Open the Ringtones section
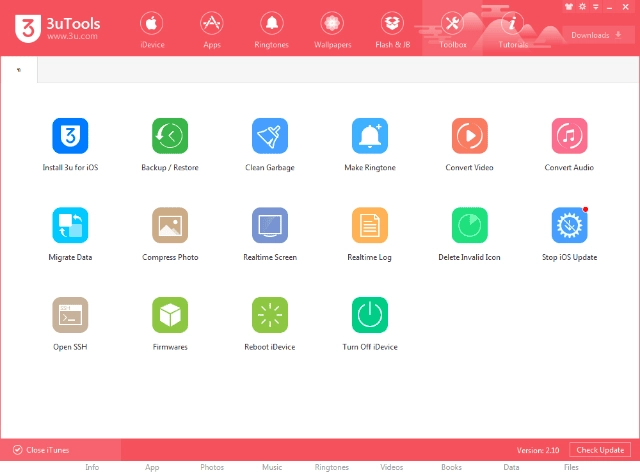 (271, 29)
